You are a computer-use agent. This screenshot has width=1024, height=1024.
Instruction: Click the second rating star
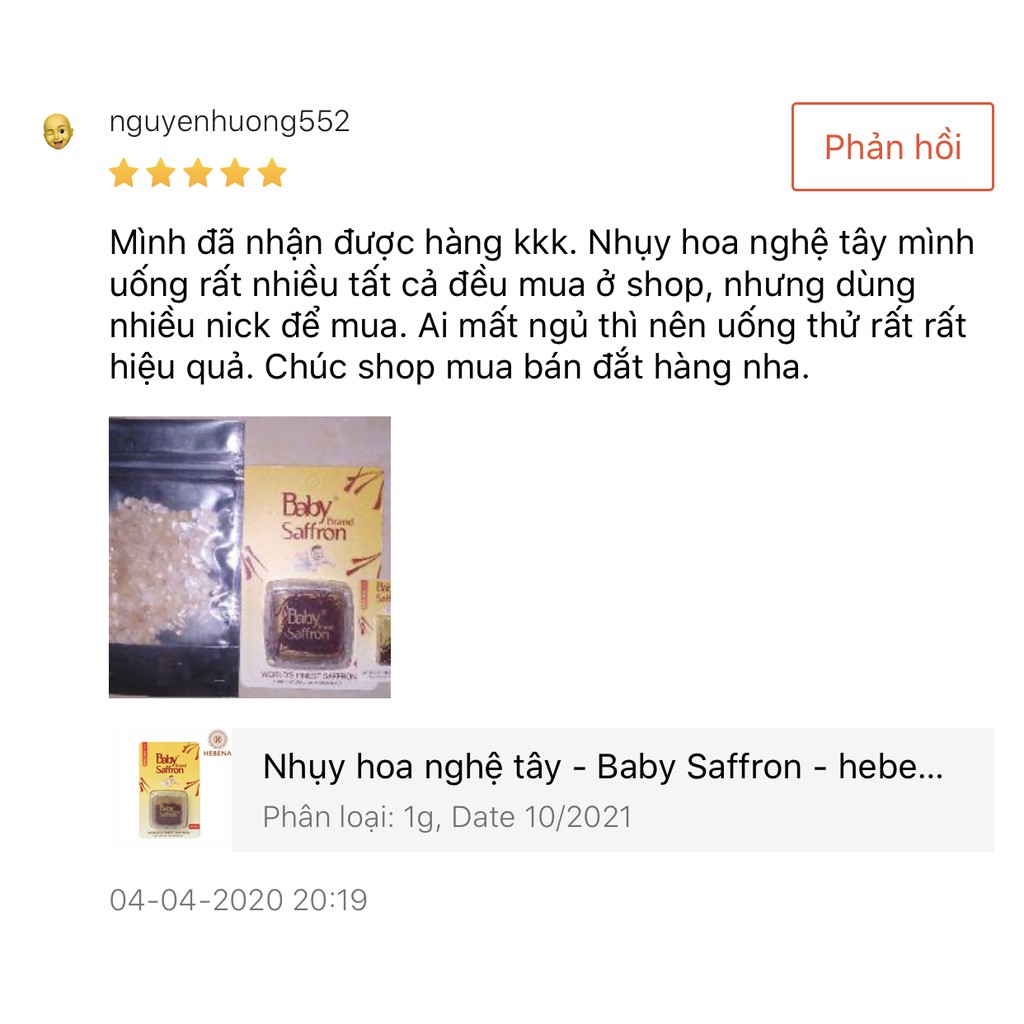pos(161,173)
